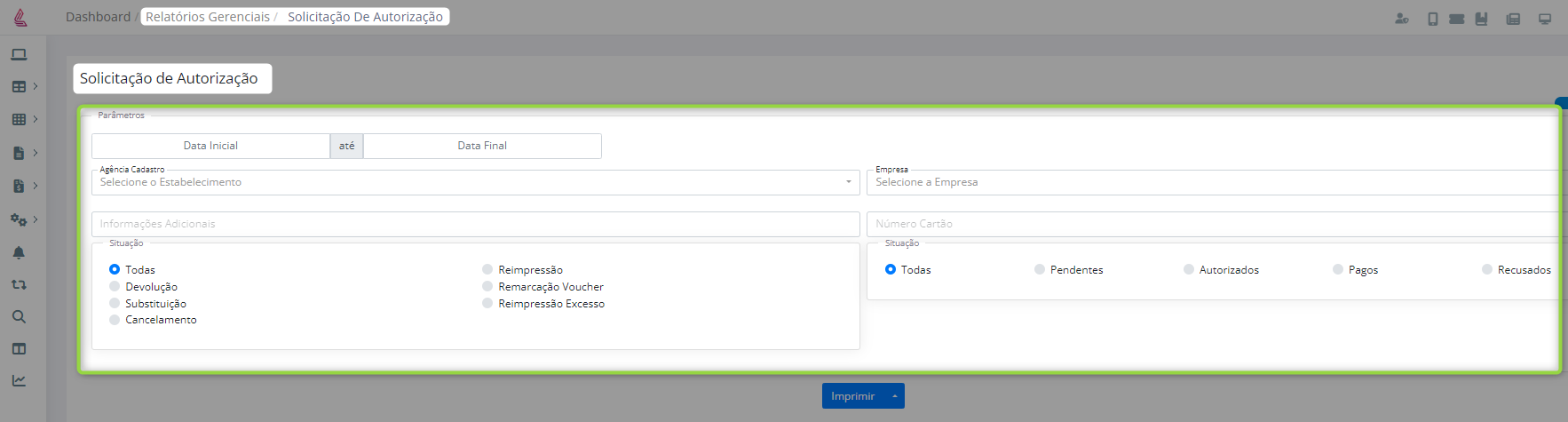Select the Autorizados radio option

(1189, 269)
